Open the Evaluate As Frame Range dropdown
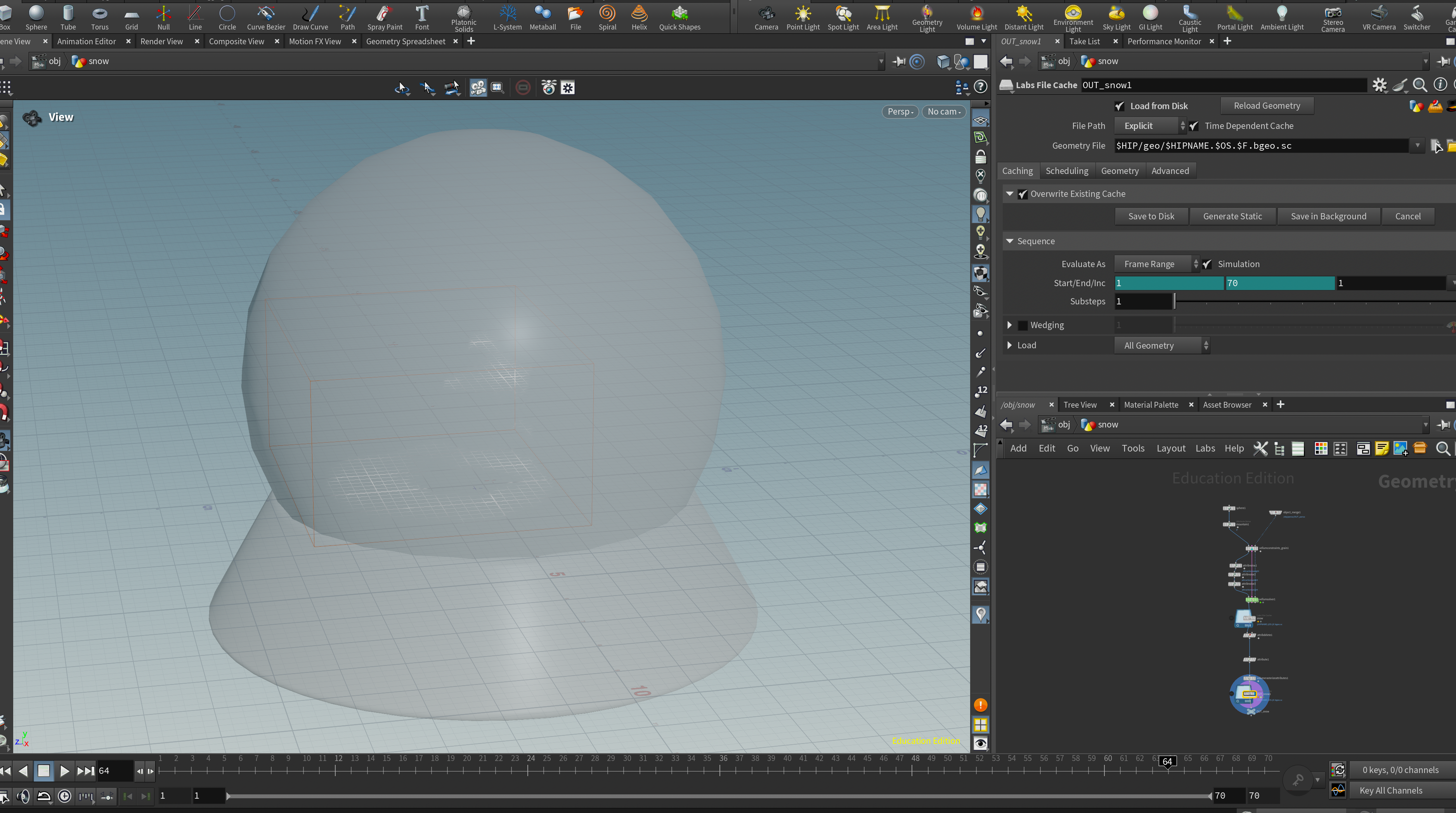The height and width of the screenshot is (813, 1456). pyautogui.click(x=1156, y=264)
